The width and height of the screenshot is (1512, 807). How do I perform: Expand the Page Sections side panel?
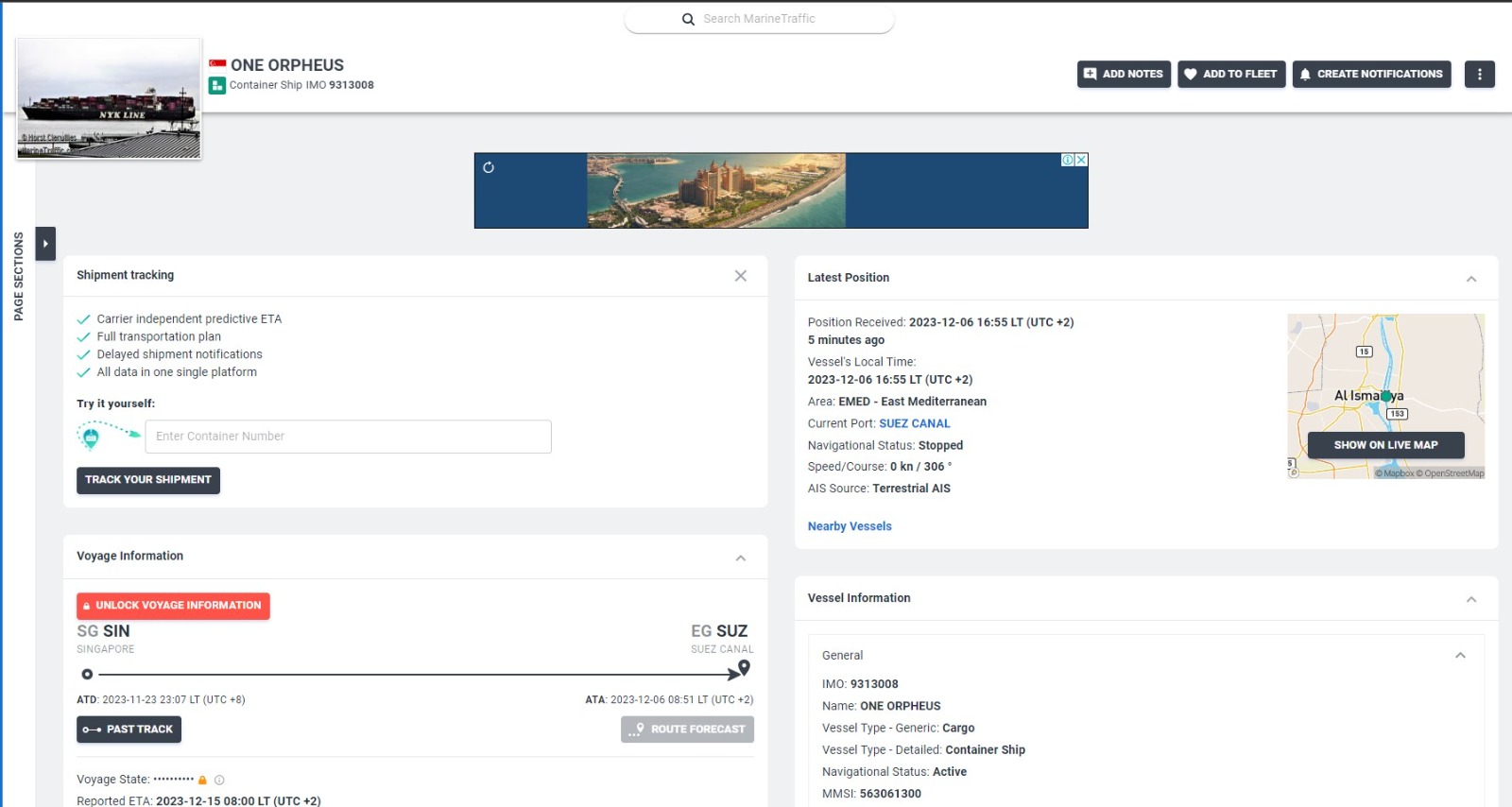45,244
